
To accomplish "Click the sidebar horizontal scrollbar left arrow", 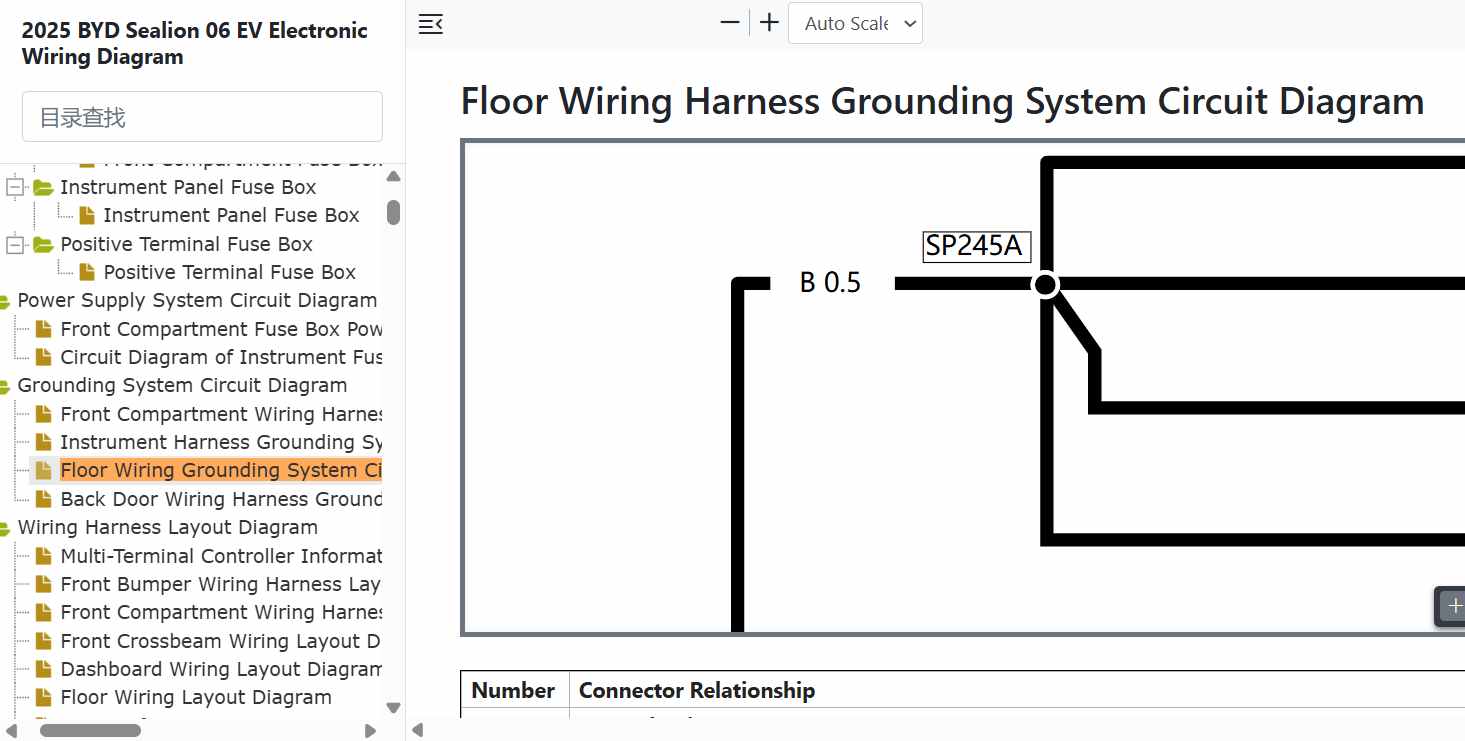I will [x=11, y=730].
